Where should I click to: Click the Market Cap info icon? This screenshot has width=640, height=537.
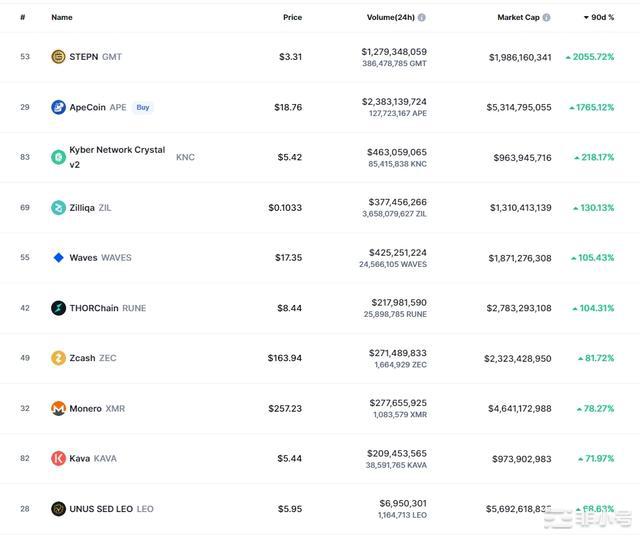(546, 17)
